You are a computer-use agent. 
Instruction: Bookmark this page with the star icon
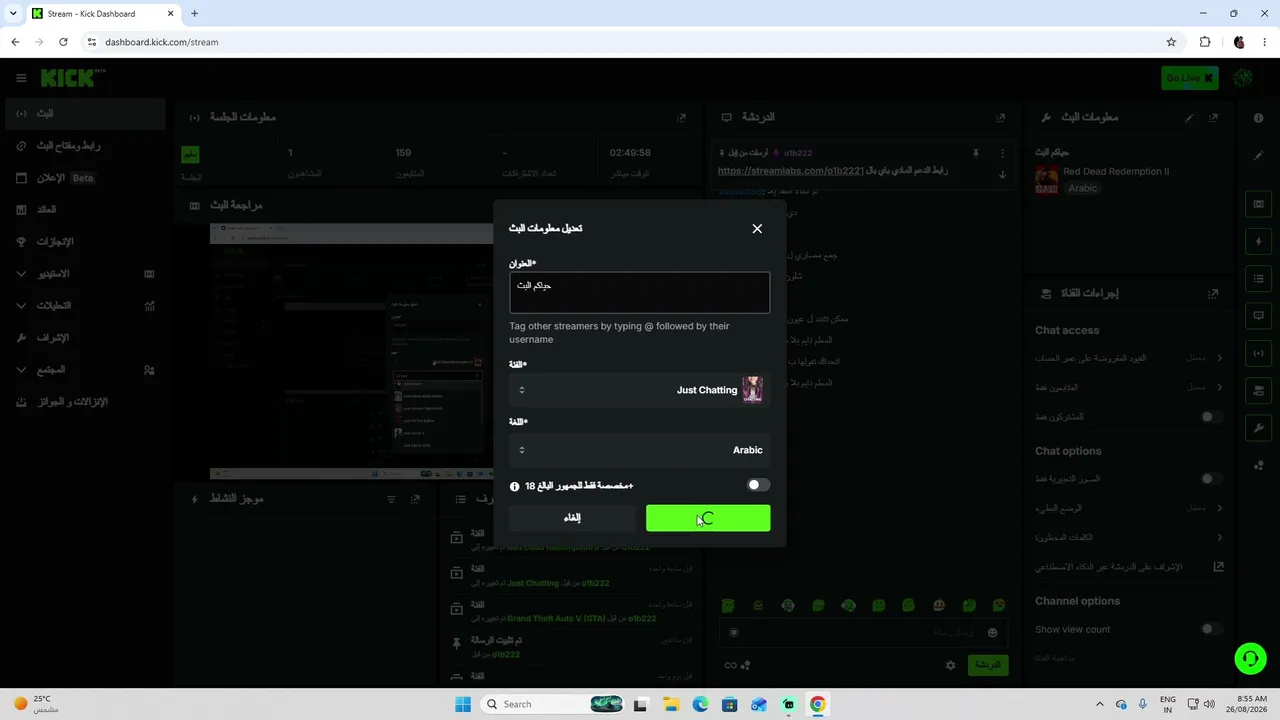(1171, 42)
